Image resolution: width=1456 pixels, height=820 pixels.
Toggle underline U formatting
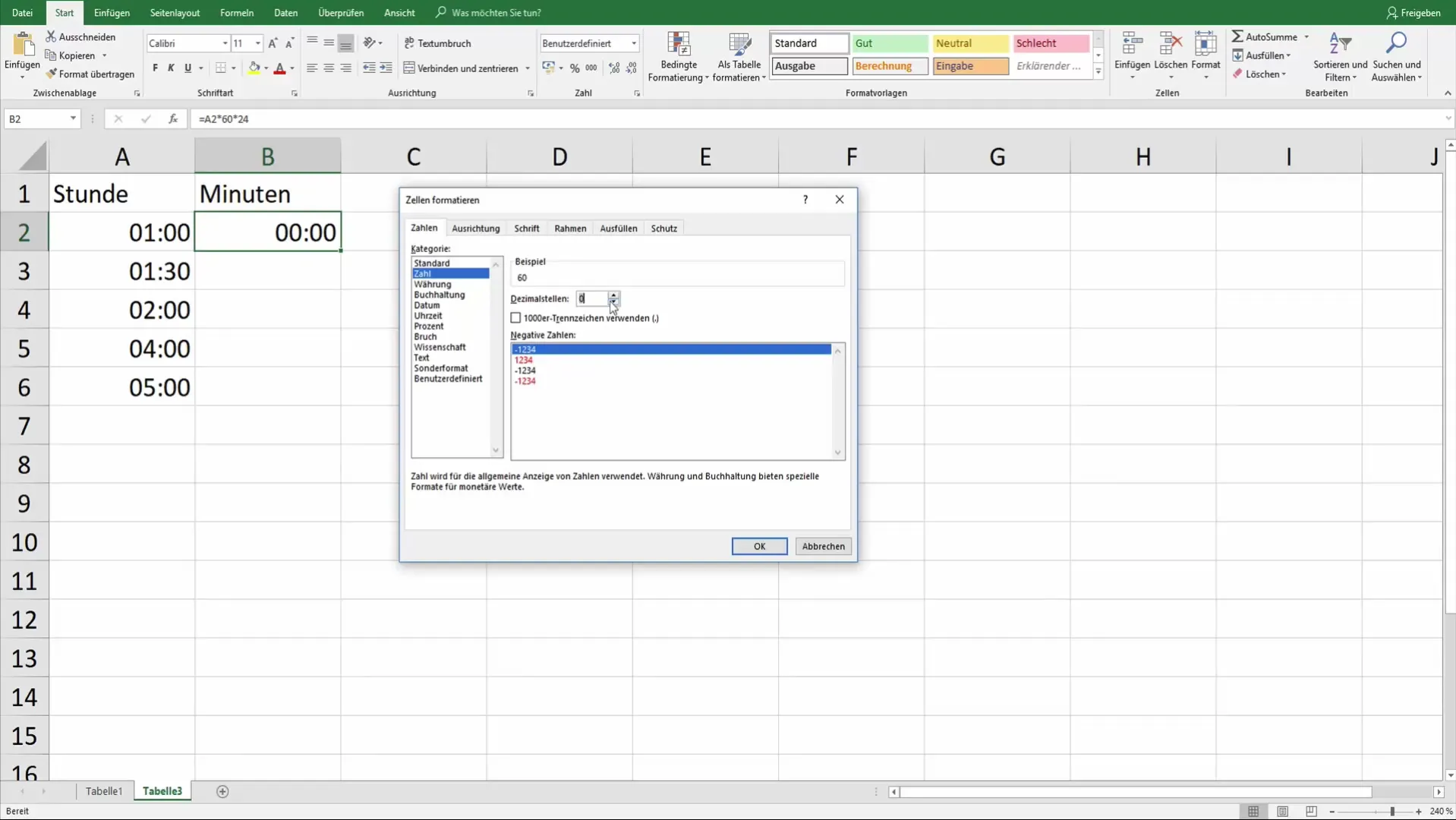tap(188, 68)
